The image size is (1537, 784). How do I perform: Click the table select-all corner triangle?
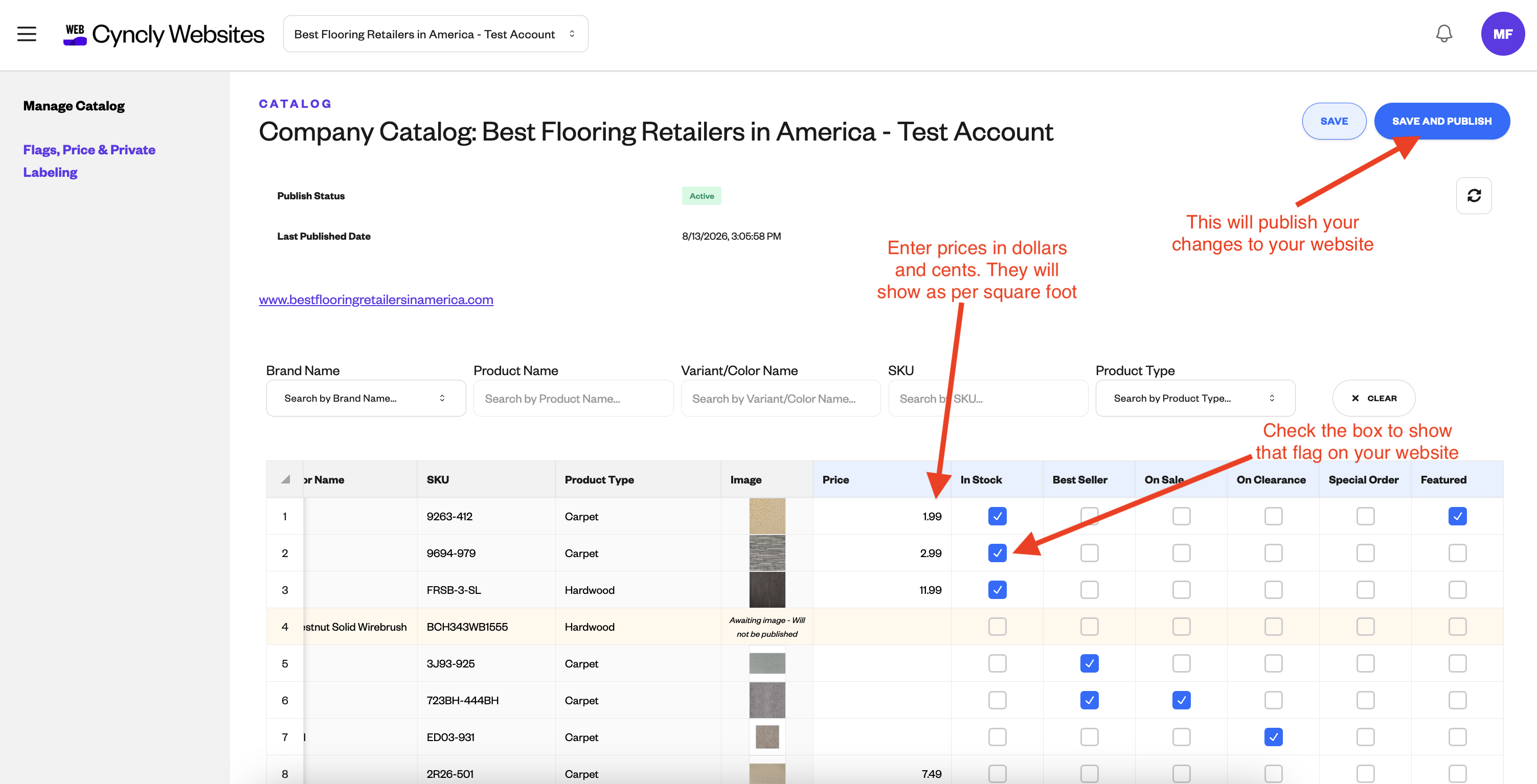point(285,479)
